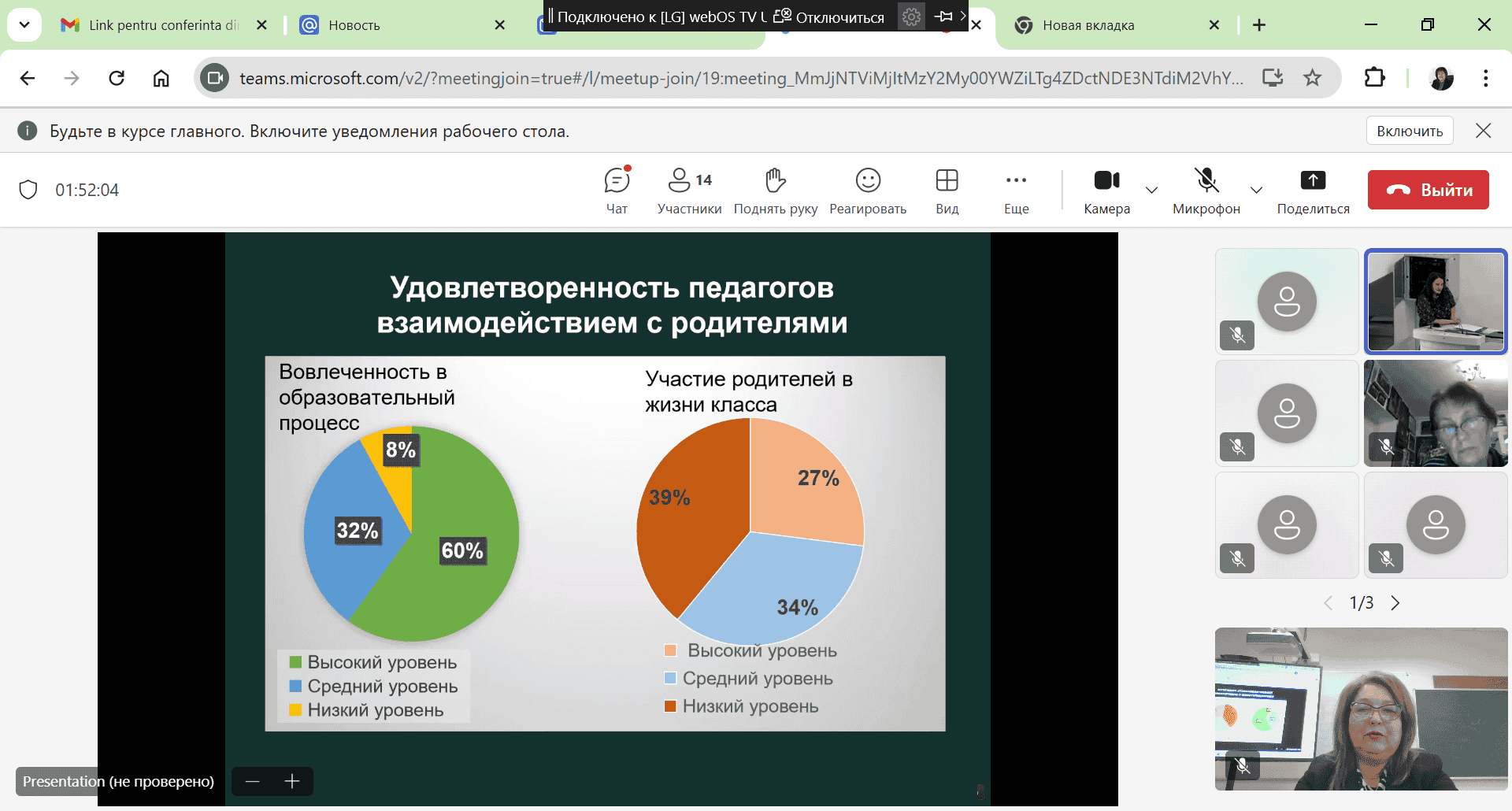Click Включить to enable notifications

coord(1409,131)
